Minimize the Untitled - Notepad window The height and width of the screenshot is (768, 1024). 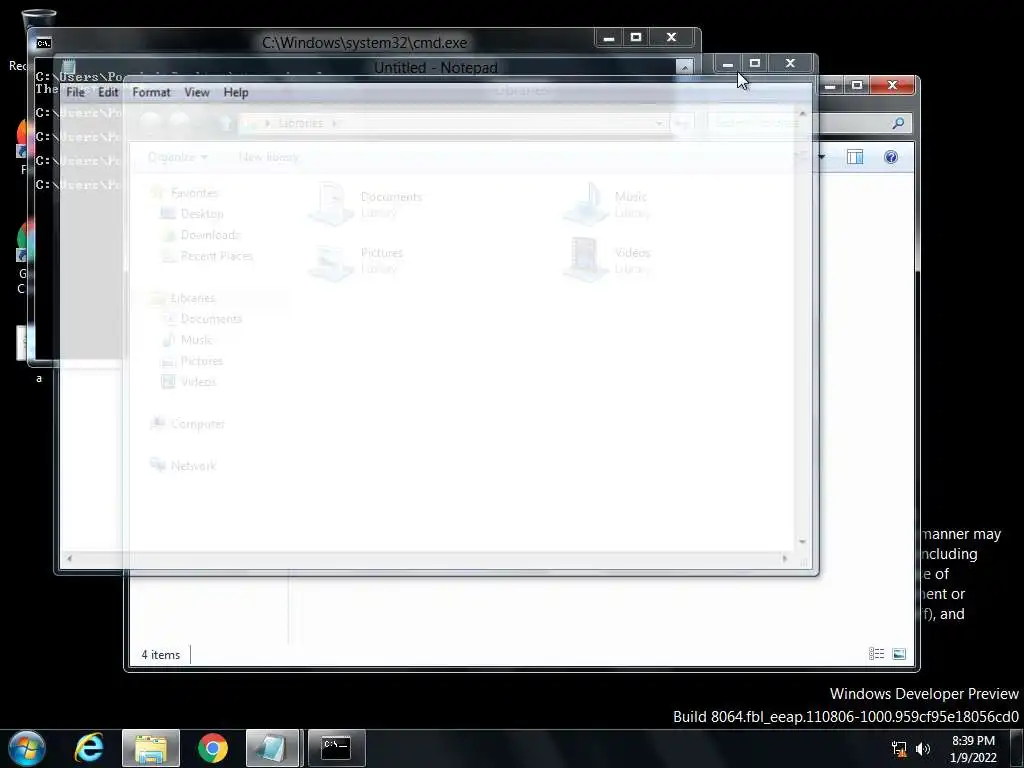728,64
